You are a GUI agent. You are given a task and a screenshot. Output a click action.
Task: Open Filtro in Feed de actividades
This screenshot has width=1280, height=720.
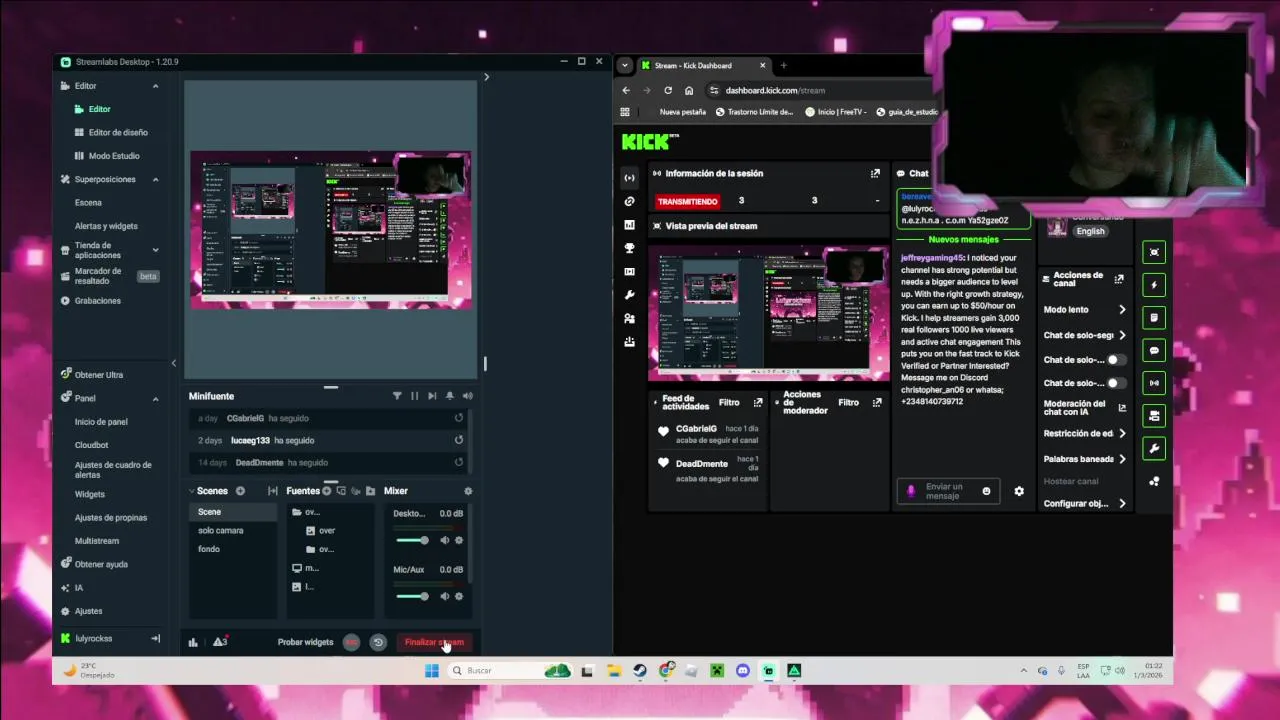click(x=729, y=402)
